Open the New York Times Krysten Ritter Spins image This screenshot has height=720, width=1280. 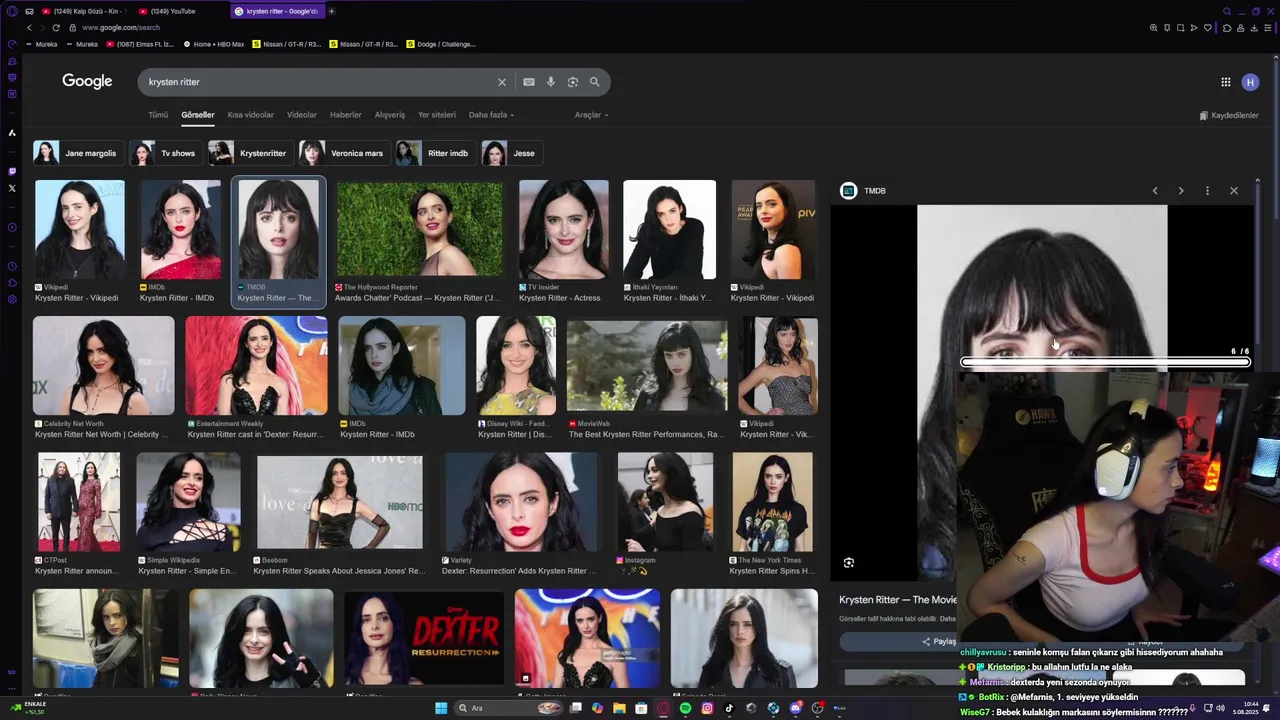772,503
